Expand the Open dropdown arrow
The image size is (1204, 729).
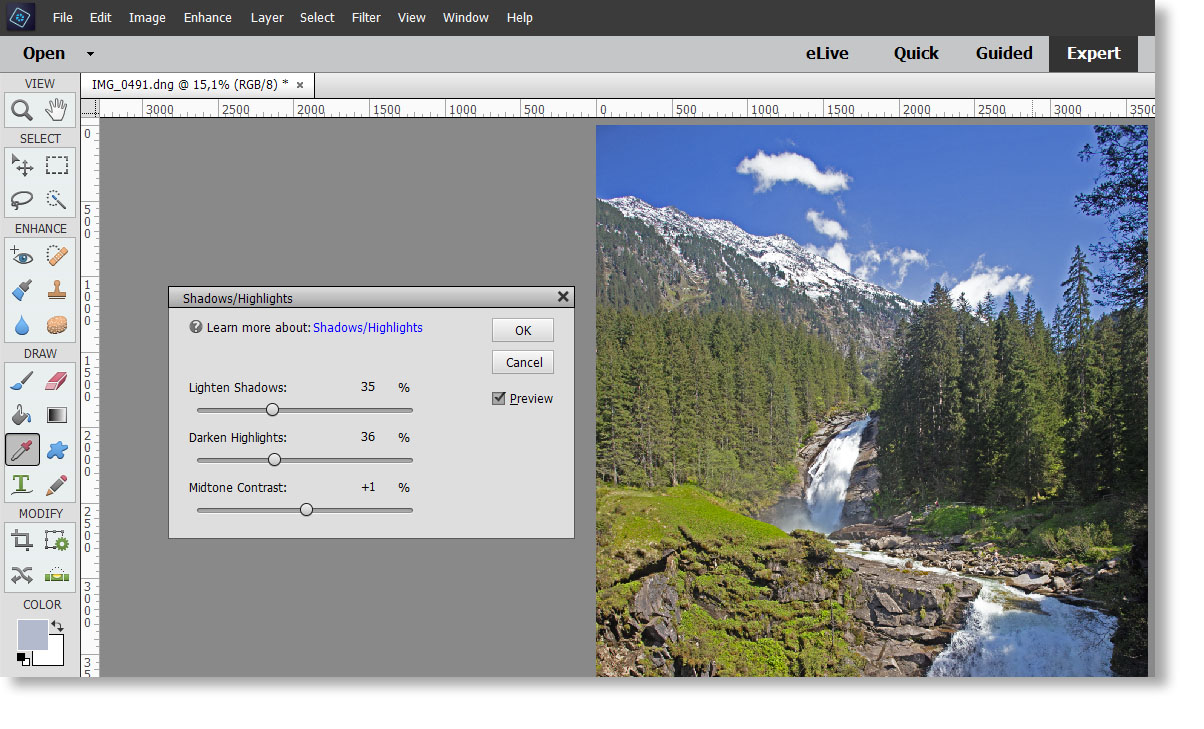tap(90, 54)
